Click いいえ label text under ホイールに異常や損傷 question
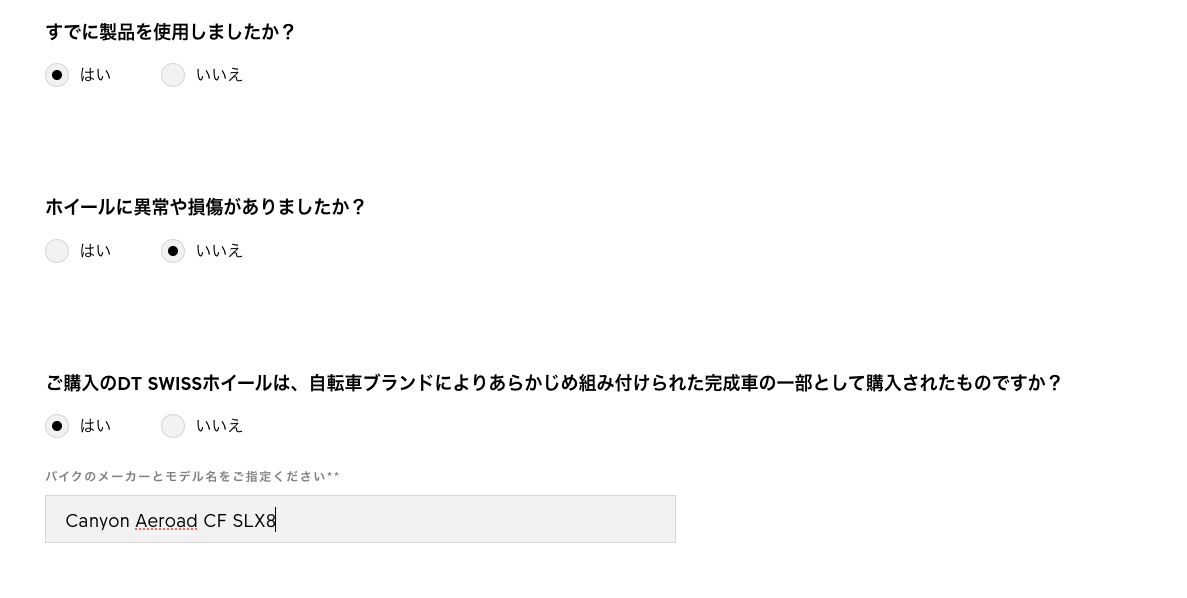 click(x=219, y=251)
